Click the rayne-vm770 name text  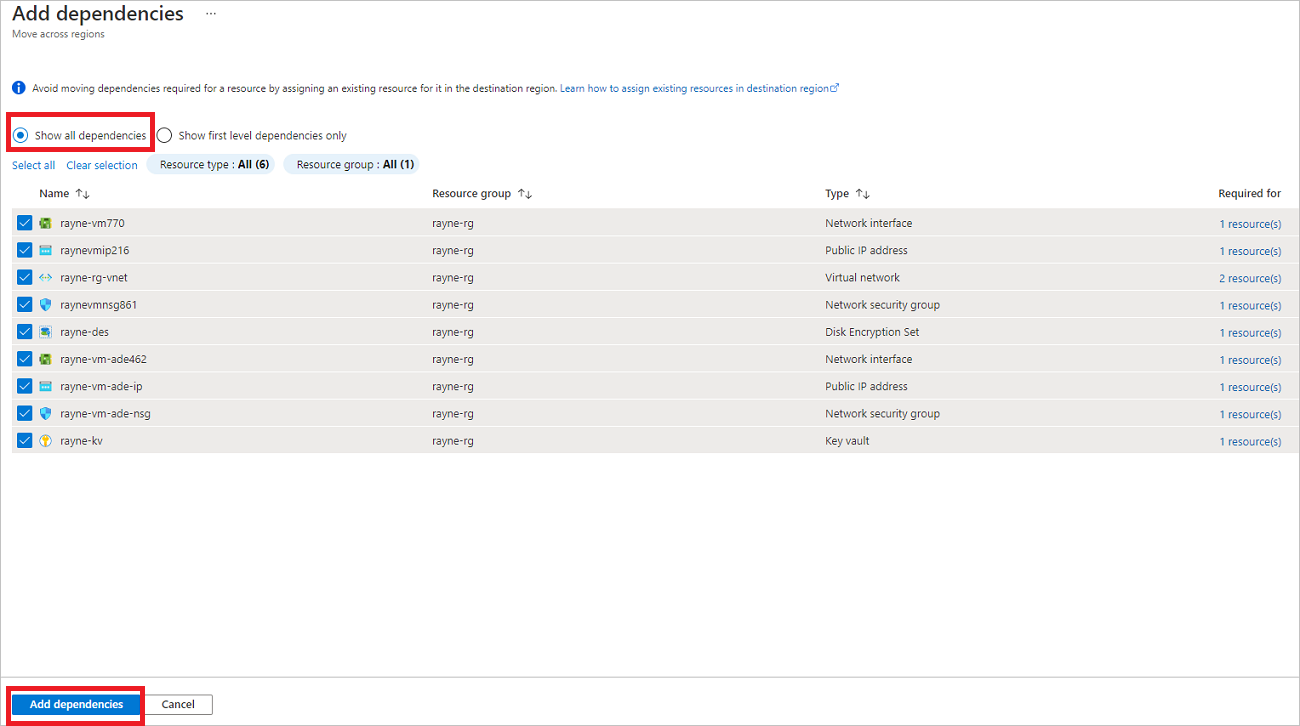point(92,223)
